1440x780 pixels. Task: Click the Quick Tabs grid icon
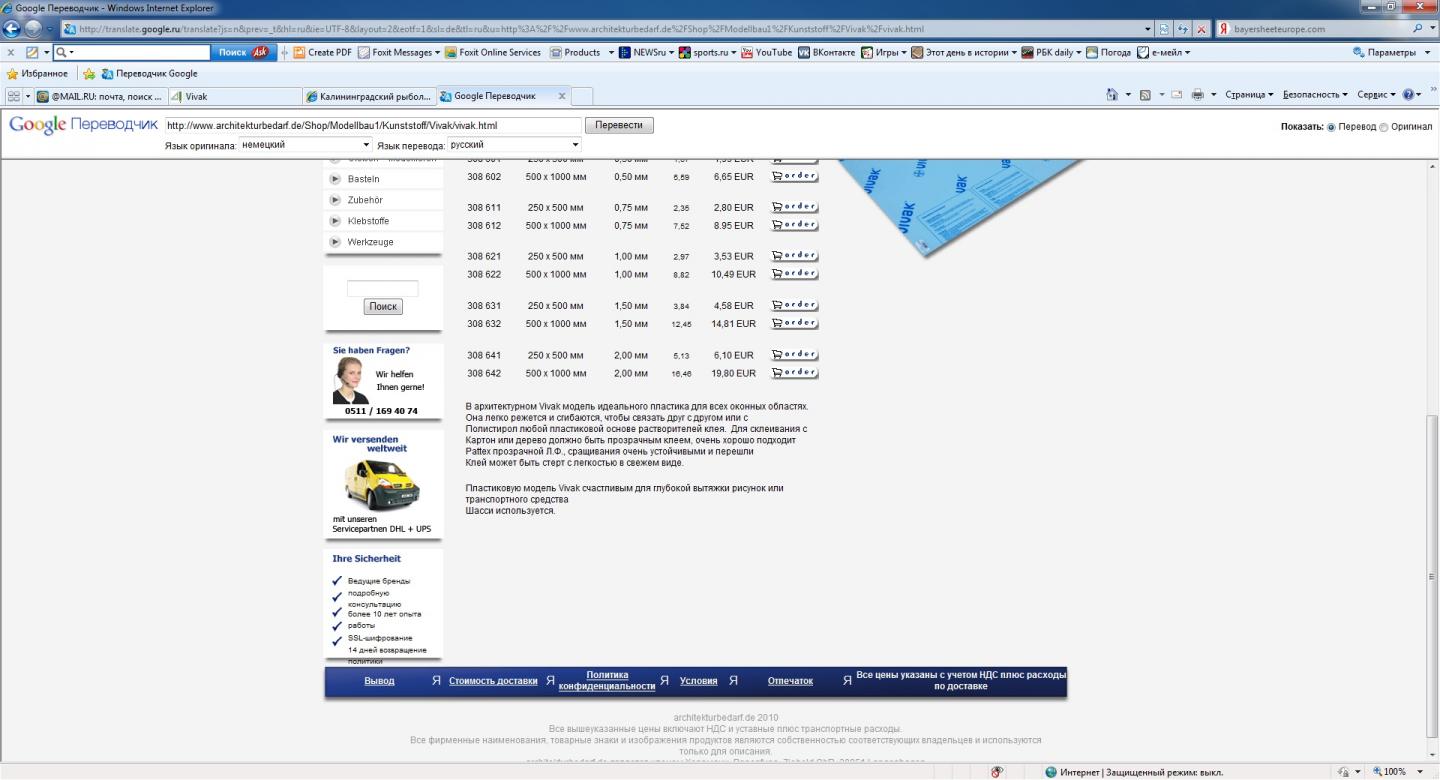point(13,96)
